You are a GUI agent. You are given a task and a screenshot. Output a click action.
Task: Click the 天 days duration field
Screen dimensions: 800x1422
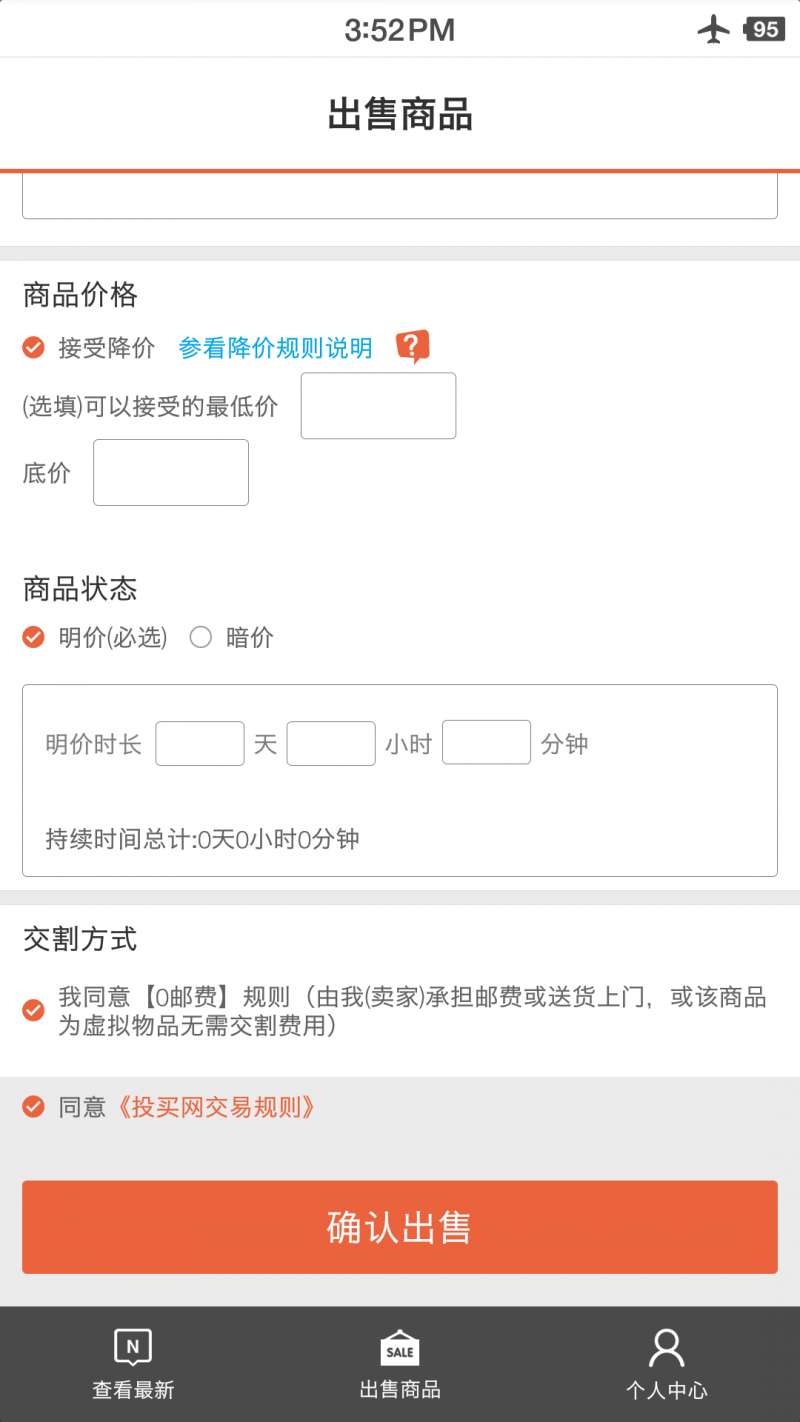(200, 743)
